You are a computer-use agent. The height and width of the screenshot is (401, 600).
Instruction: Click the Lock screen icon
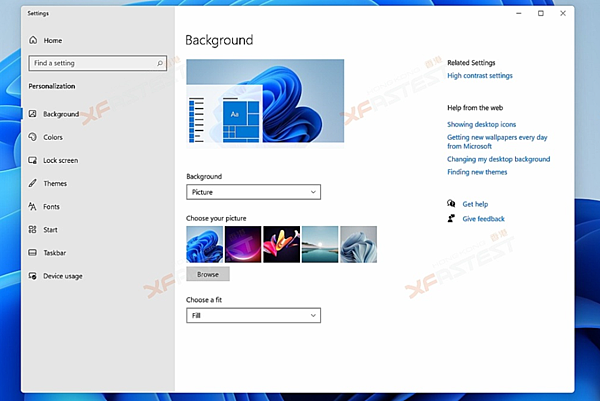click(x=33, y=160)
